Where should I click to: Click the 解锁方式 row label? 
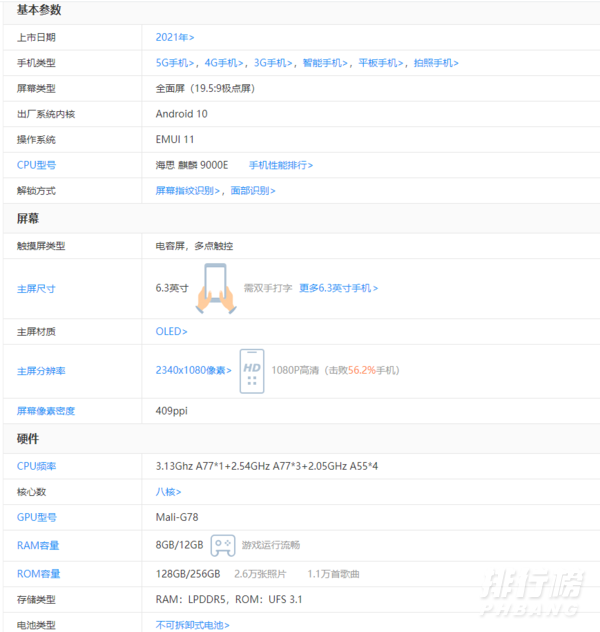(36, 191)
